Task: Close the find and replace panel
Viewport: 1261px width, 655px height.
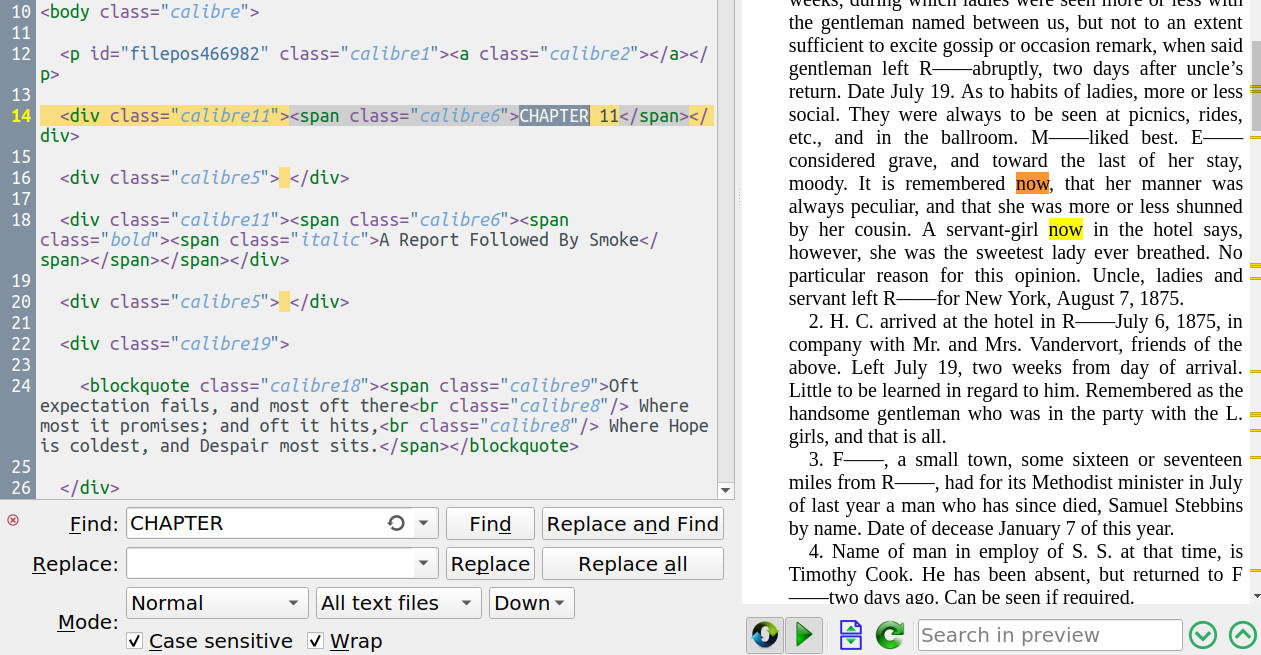Action: tap(13, 520)
